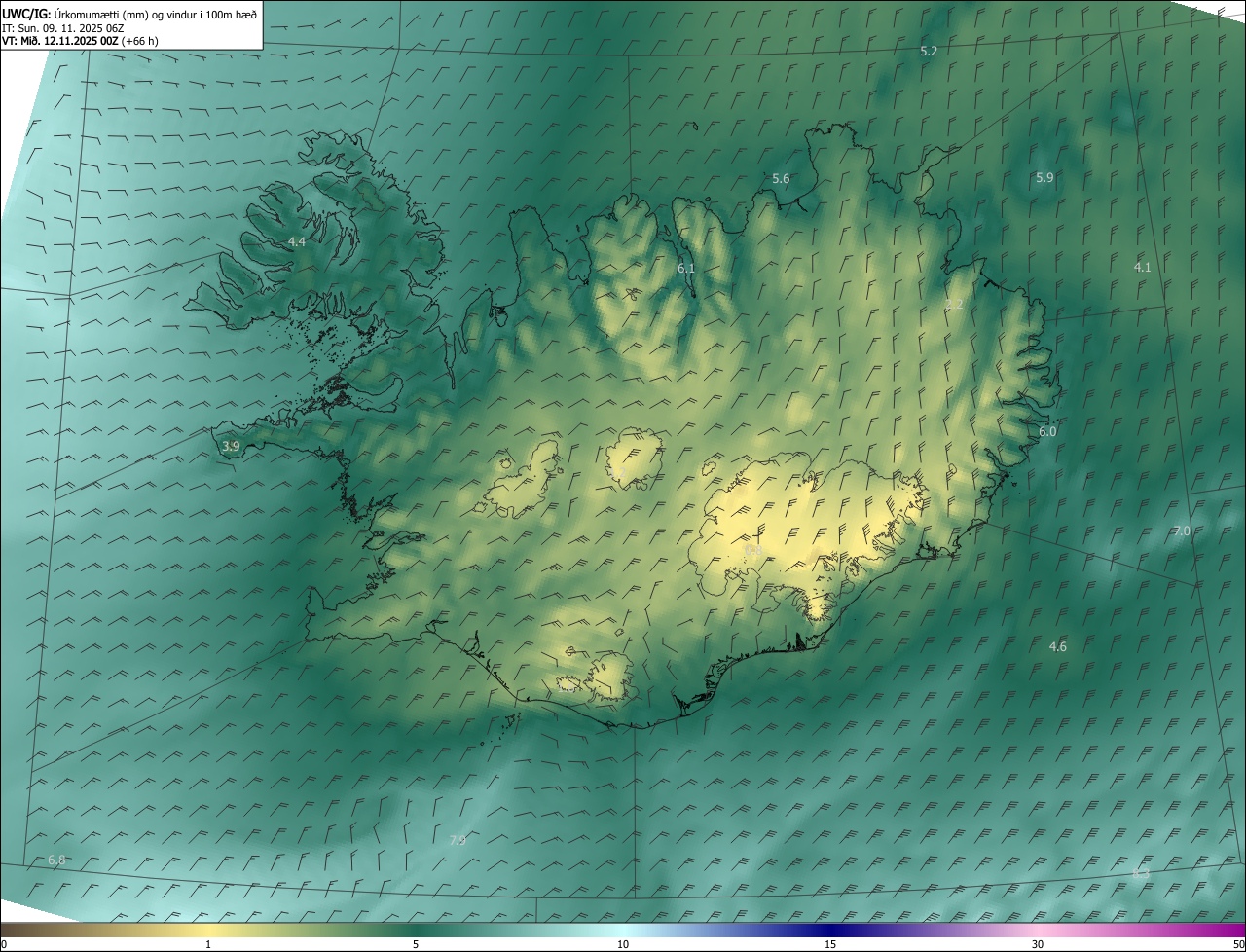This screenshot has width=1246, height=952.
Task: Click the faint '0.8' value on the glacier
Action: (753, 551)
